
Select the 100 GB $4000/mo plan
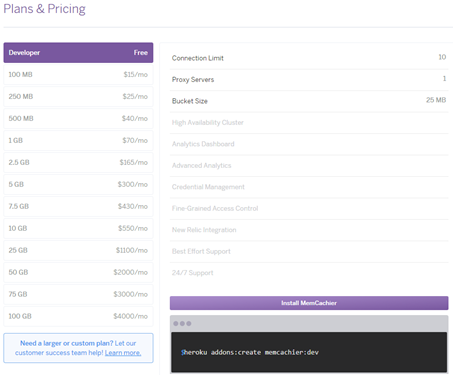click(x=78, y=316)
